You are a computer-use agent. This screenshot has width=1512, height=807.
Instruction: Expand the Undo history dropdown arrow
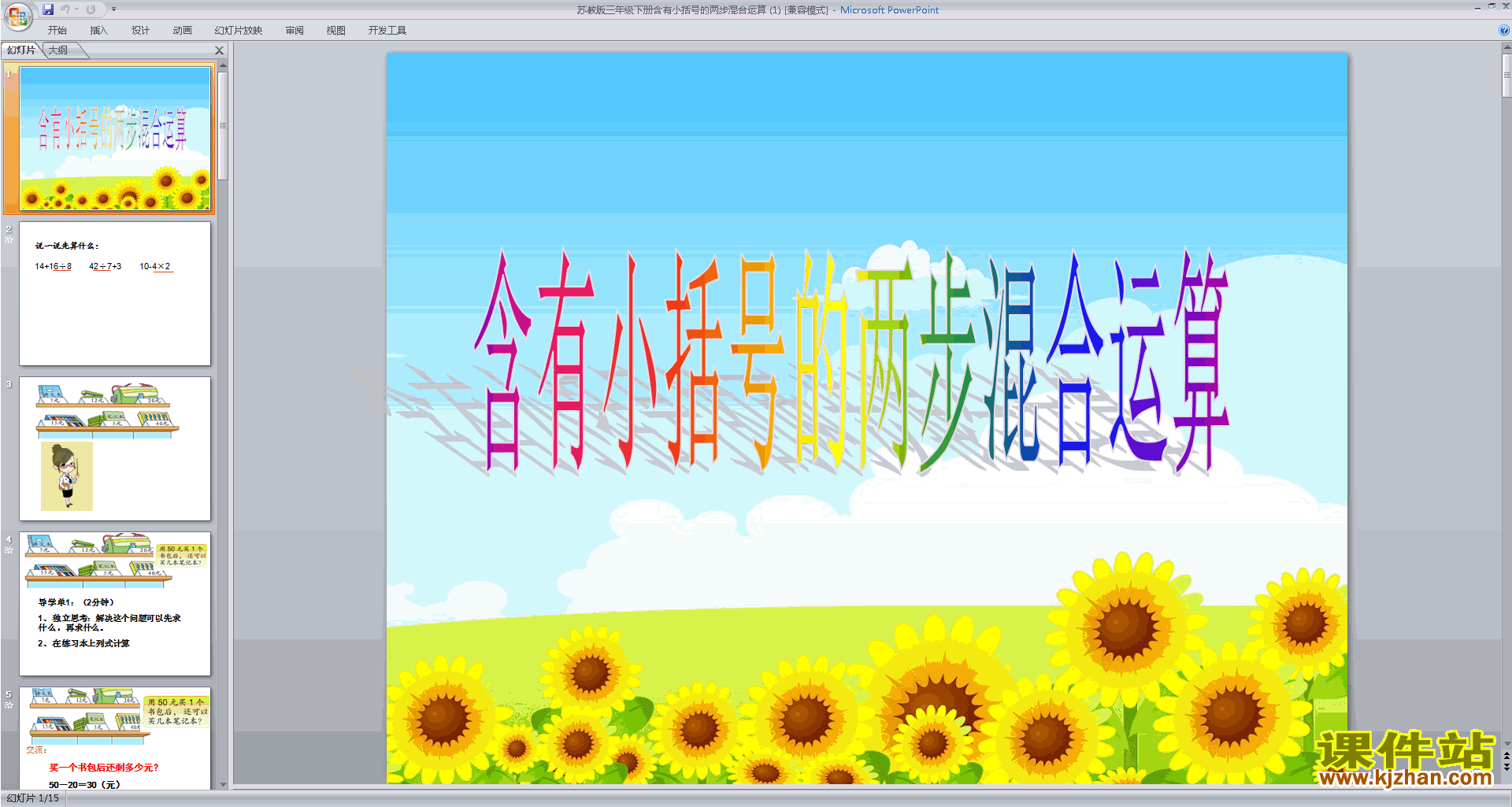pyautogui.click(x=77, y=9)
